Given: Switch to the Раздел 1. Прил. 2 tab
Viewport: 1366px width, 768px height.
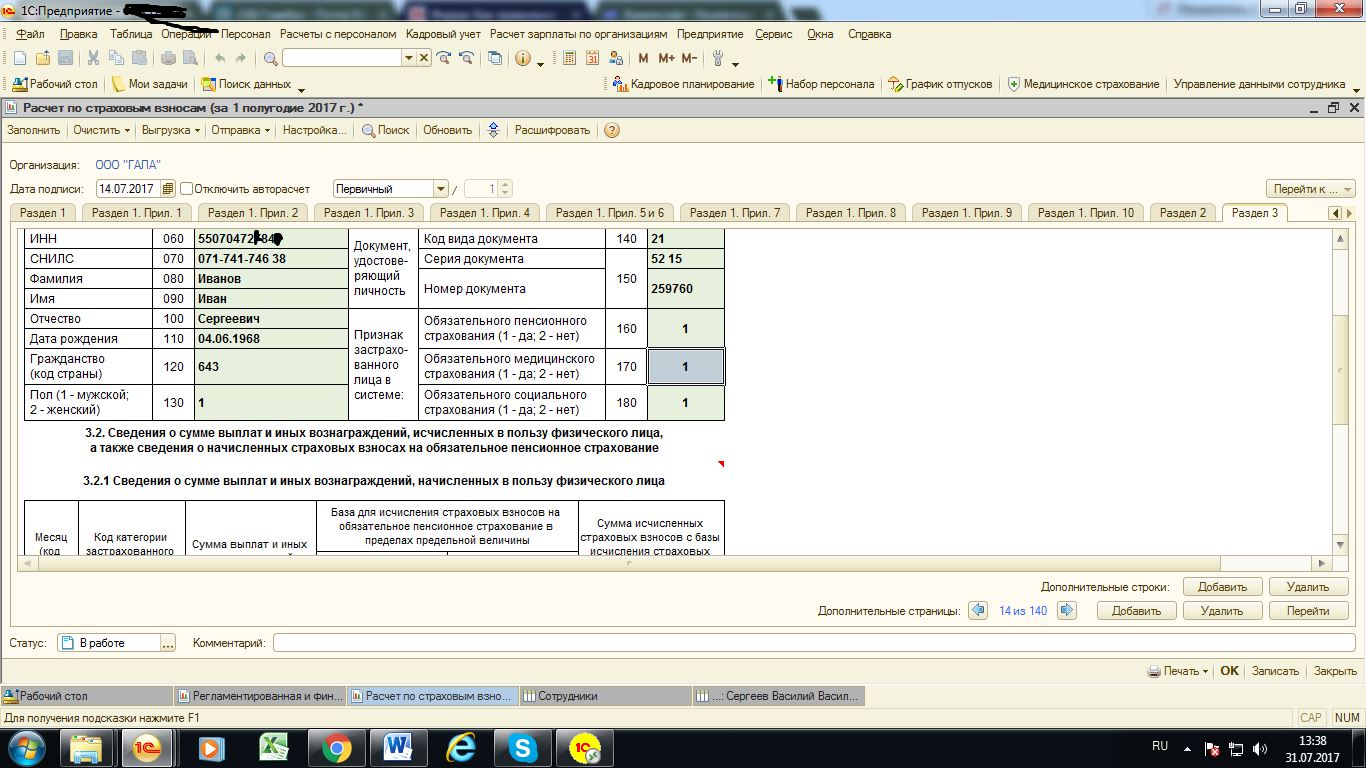Looking at the screenshot, I should pos(253,212).
